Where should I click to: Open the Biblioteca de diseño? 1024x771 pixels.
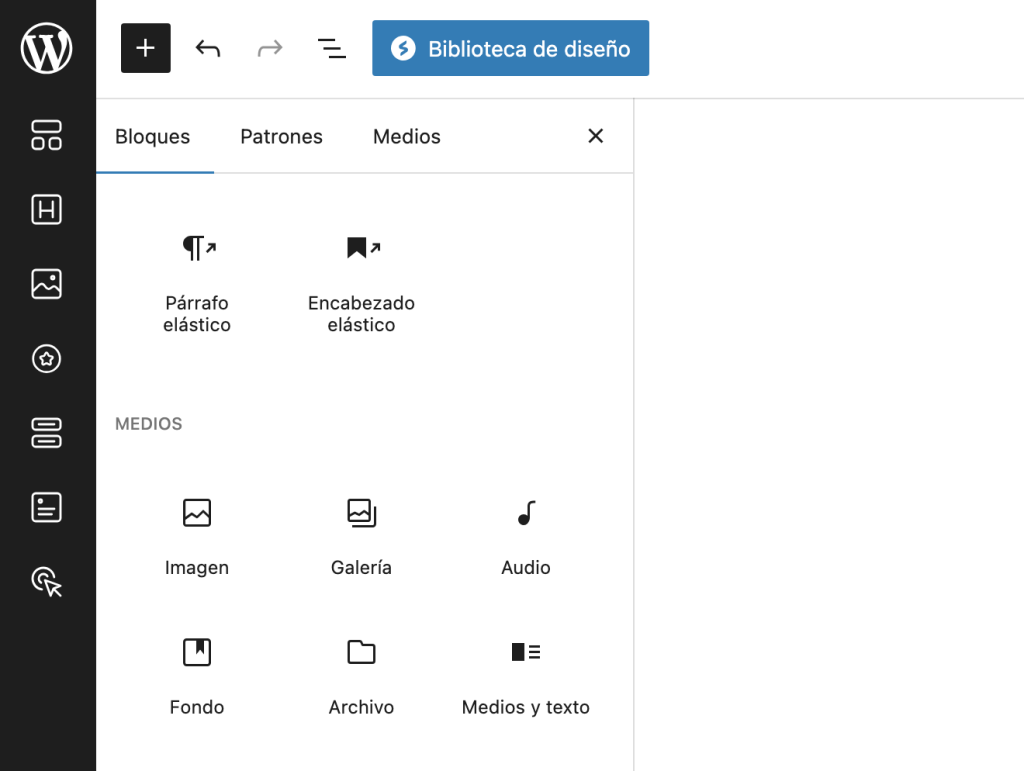(x=510, y=47)
